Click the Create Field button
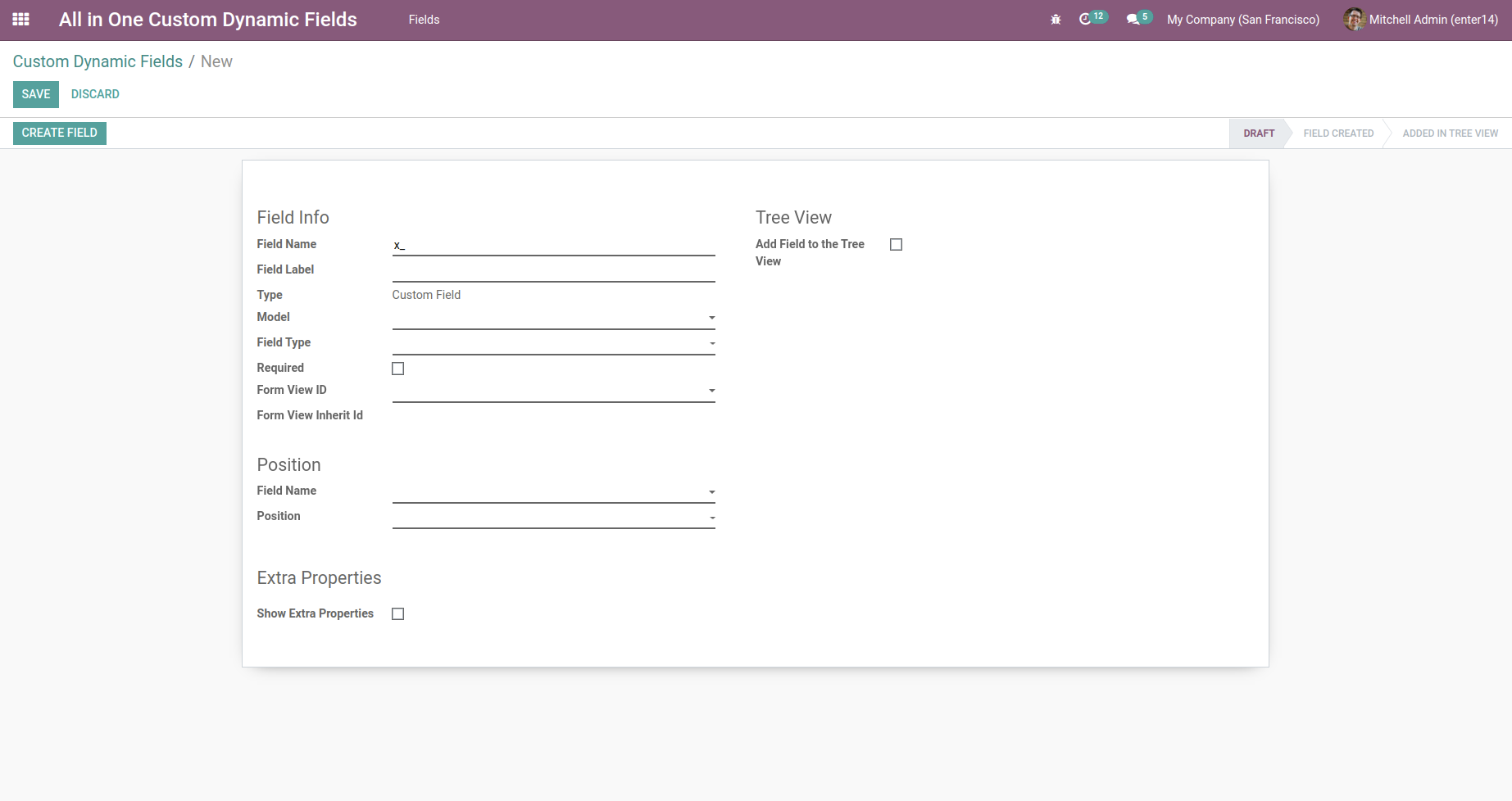 click(60, 133)
